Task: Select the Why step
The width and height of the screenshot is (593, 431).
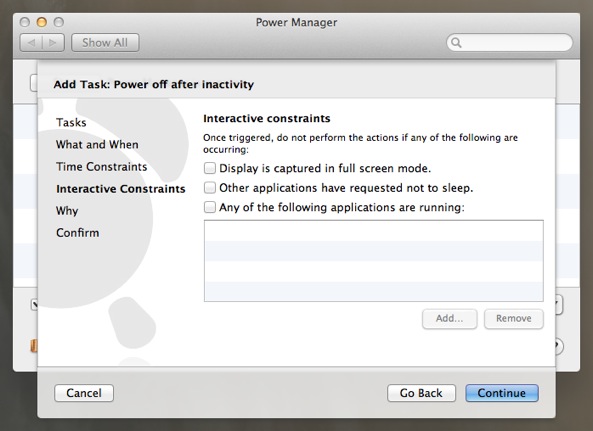Action: (67, 211)
